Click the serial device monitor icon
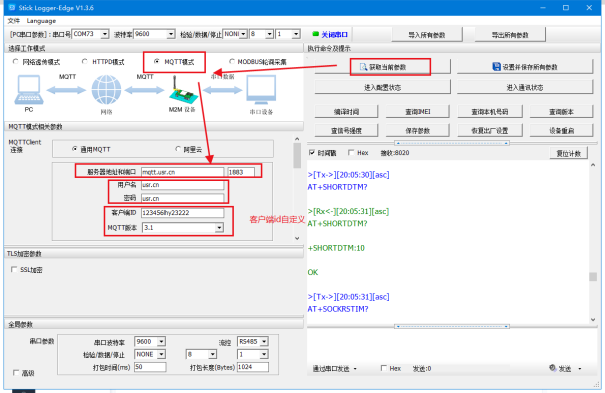The image size is (605, 393). click(261, 90)
